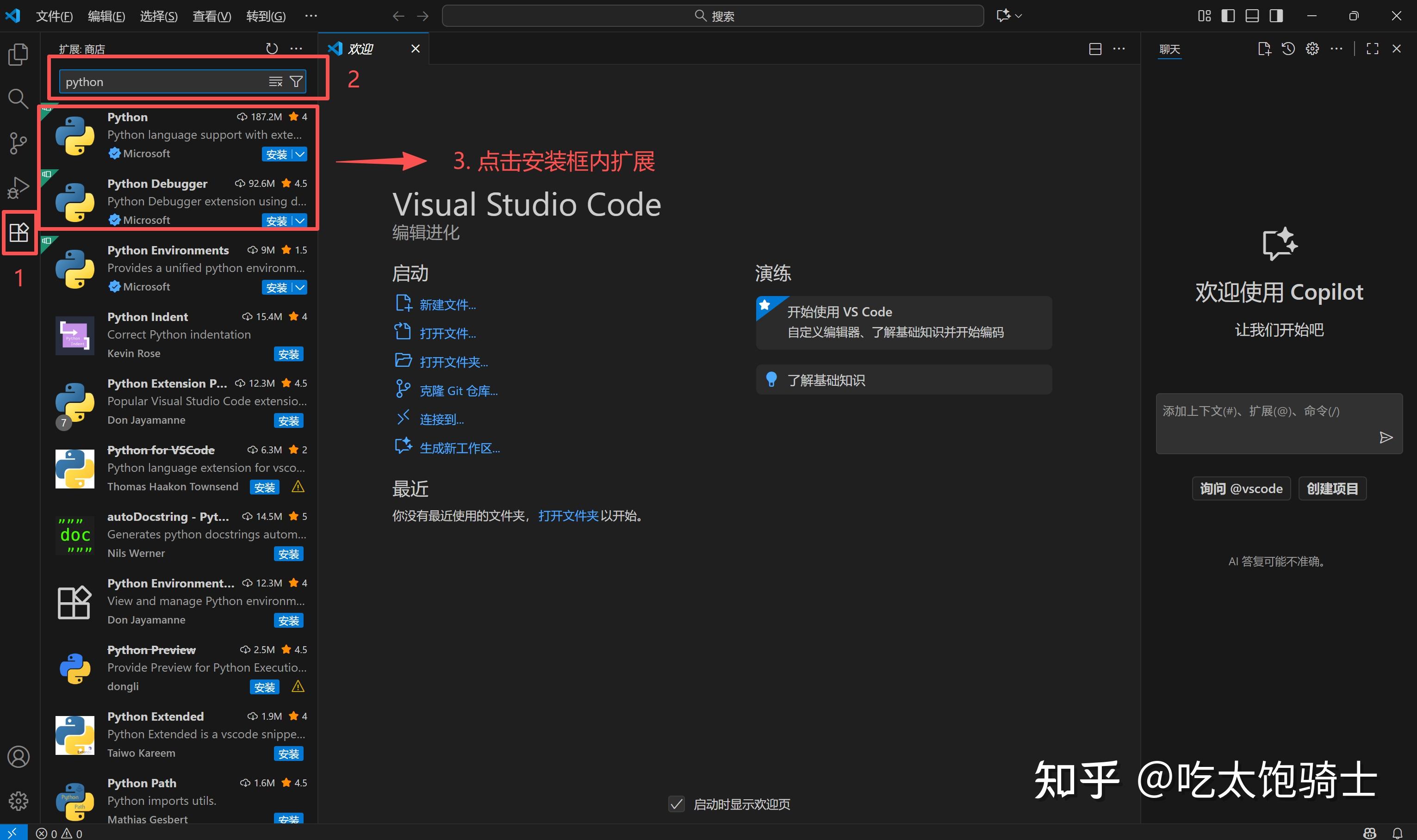Open the Explorer view

[19, 54]
